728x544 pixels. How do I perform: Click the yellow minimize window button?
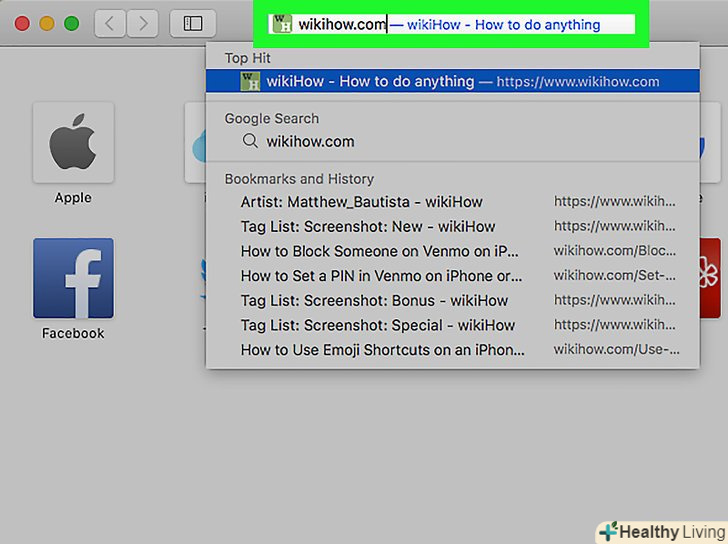[x=47, y=23]
